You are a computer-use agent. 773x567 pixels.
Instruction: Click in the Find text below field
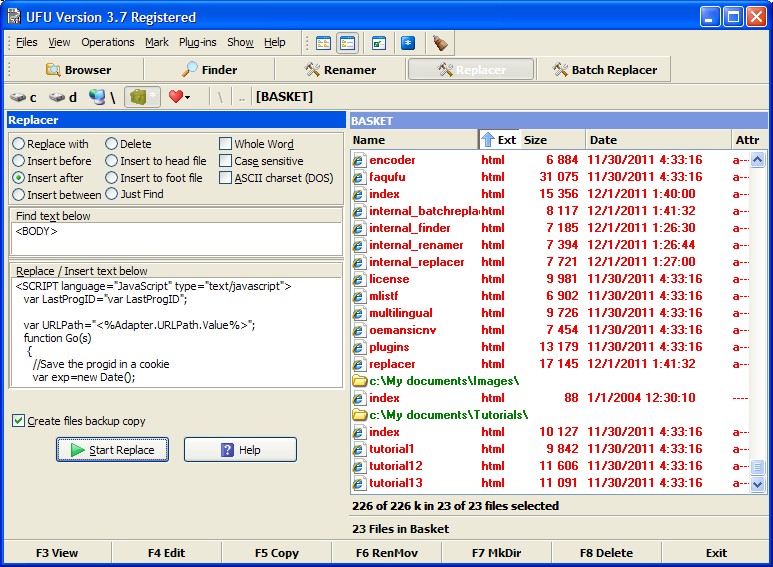[175, 239]
